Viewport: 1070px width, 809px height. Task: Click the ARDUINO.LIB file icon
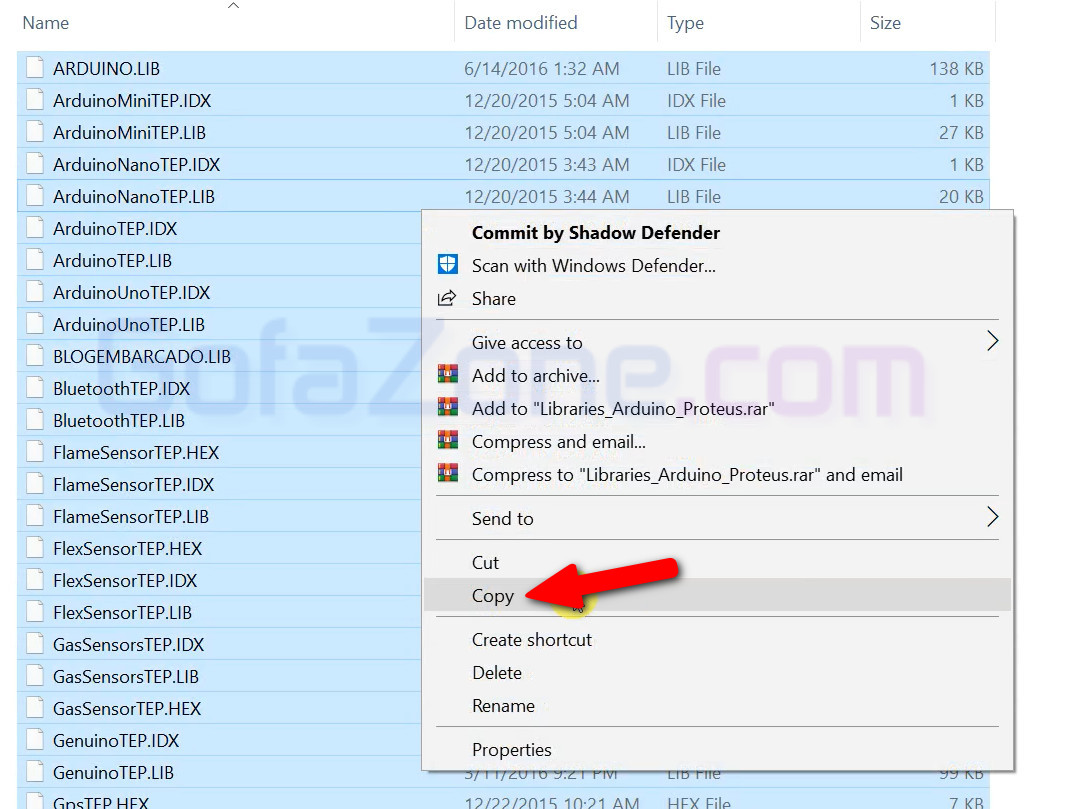[x=36, y=69]
